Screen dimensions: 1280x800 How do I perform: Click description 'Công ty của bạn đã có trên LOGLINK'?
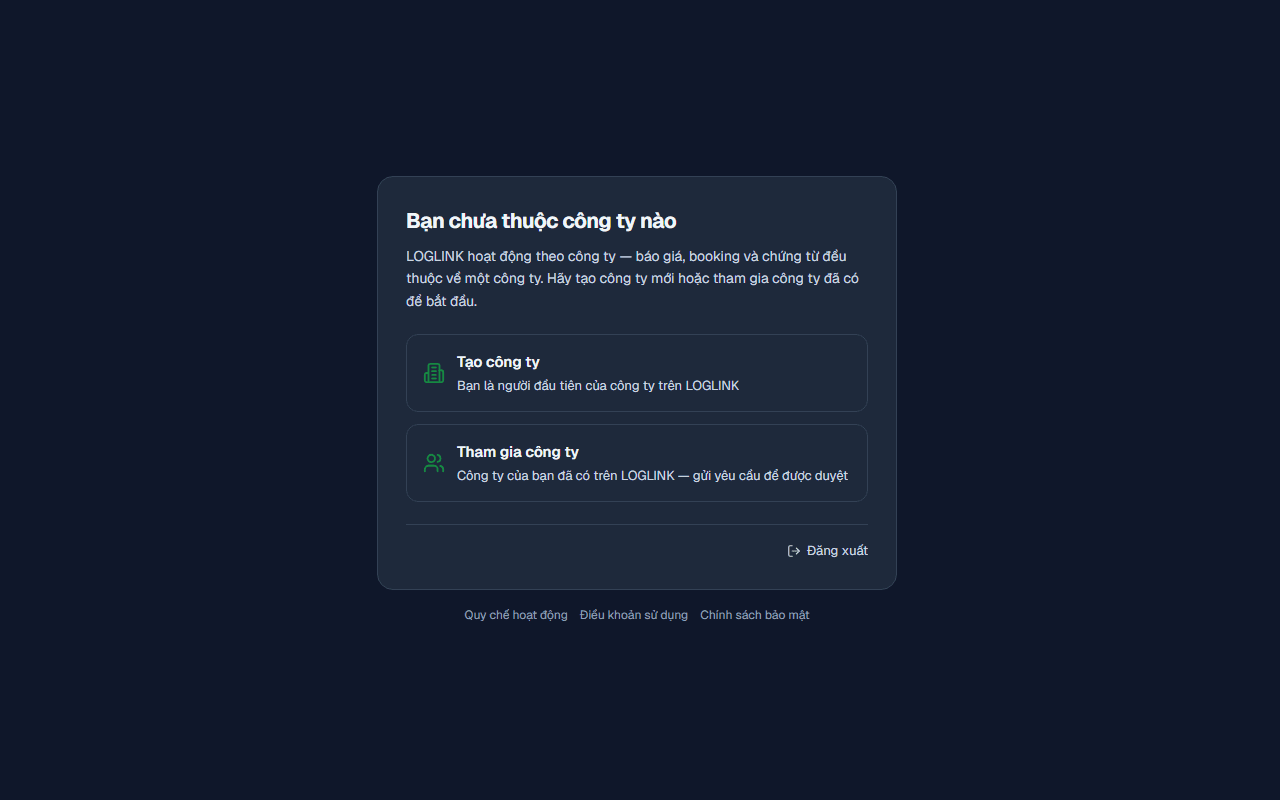pos(566,476)
